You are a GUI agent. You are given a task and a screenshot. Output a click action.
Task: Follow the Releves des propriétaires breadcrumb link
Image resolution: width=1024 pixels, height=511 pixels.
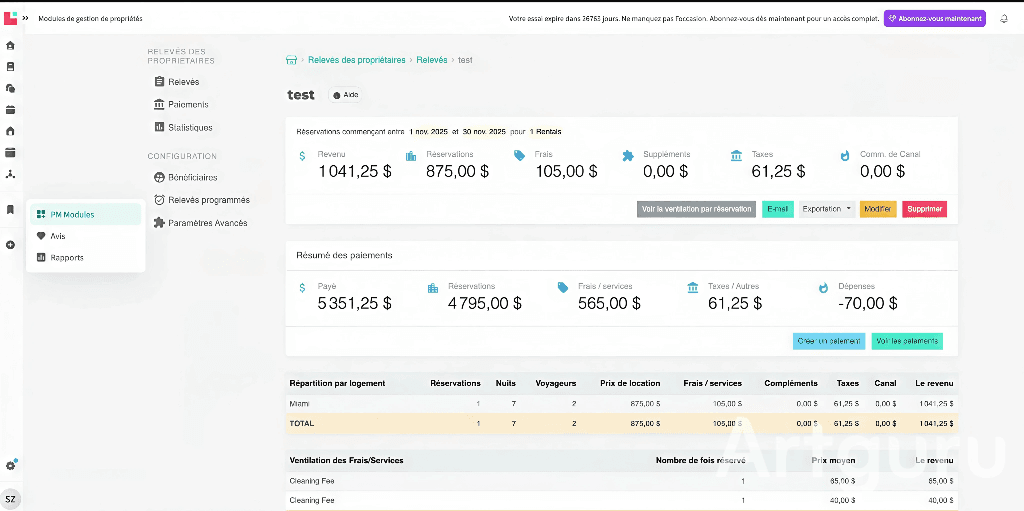point(357,60)
